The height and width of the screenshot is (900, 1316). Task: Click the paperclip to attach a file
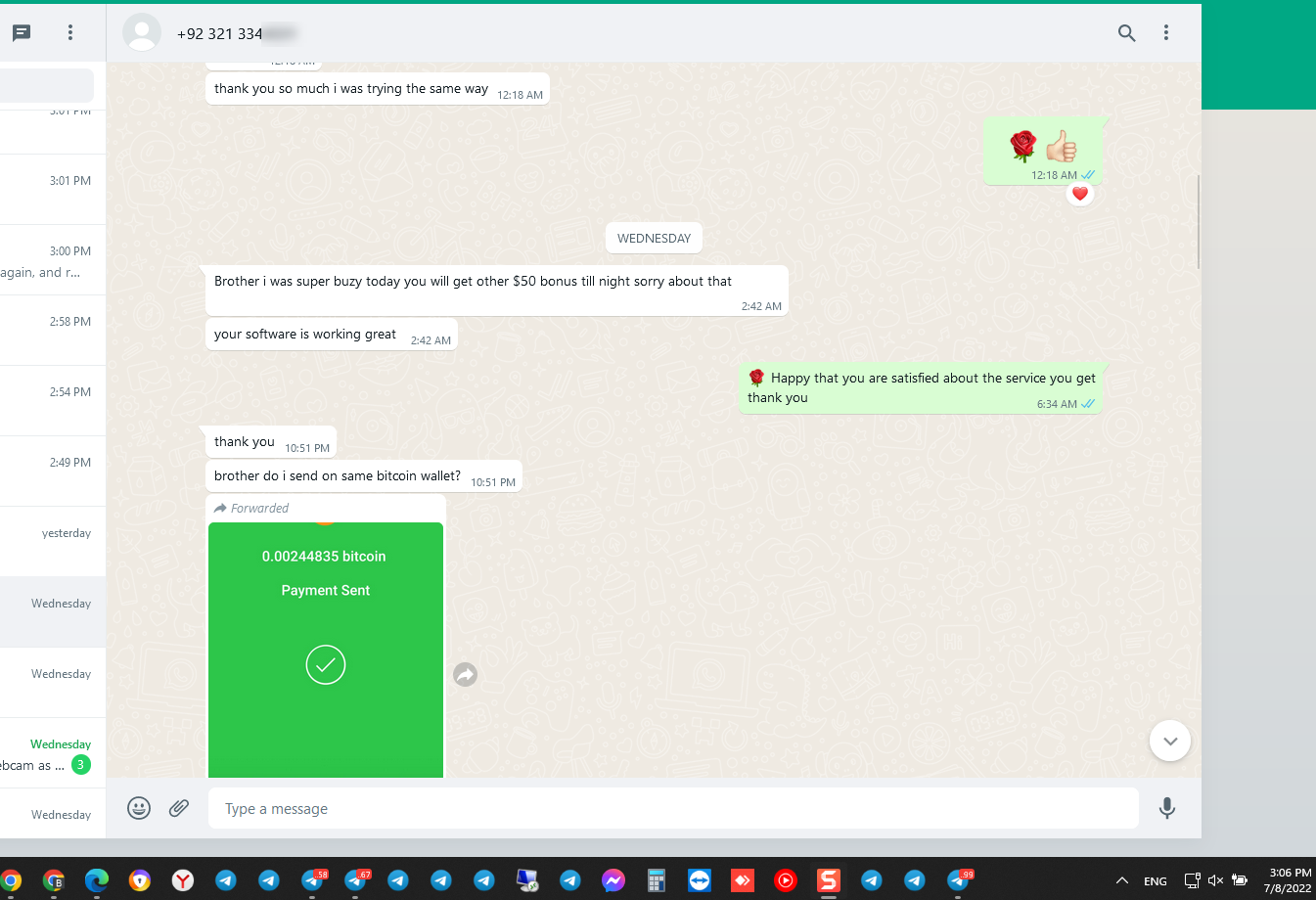pyautogui.click(x=179, y=808)
